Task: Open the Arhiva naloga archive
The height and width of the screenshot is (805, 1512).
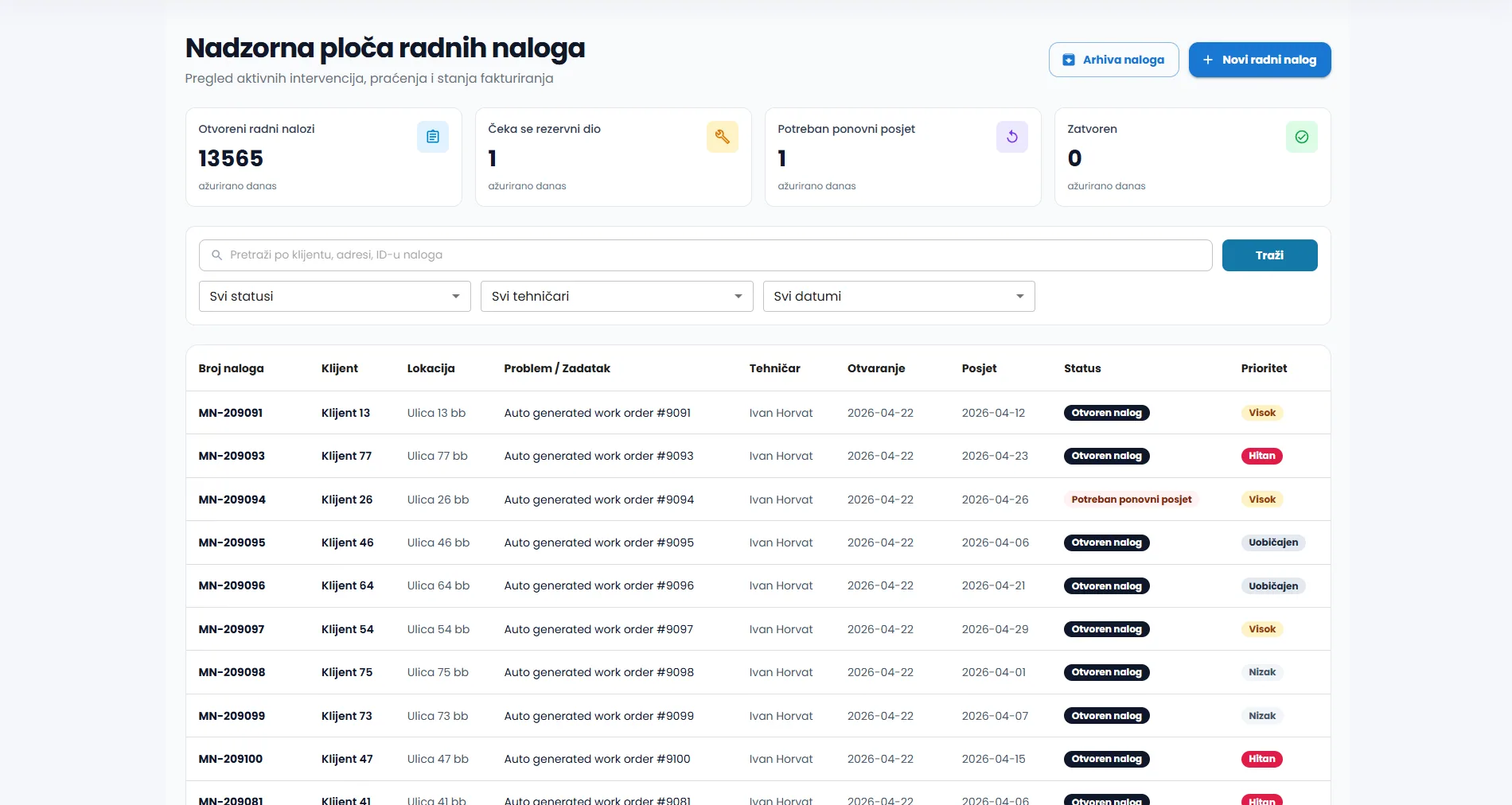Action: coord(1114,60)
